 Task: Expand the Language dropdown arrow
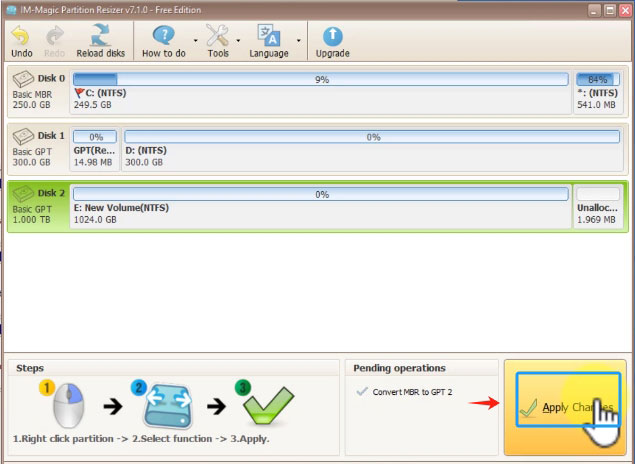(298, 40)
